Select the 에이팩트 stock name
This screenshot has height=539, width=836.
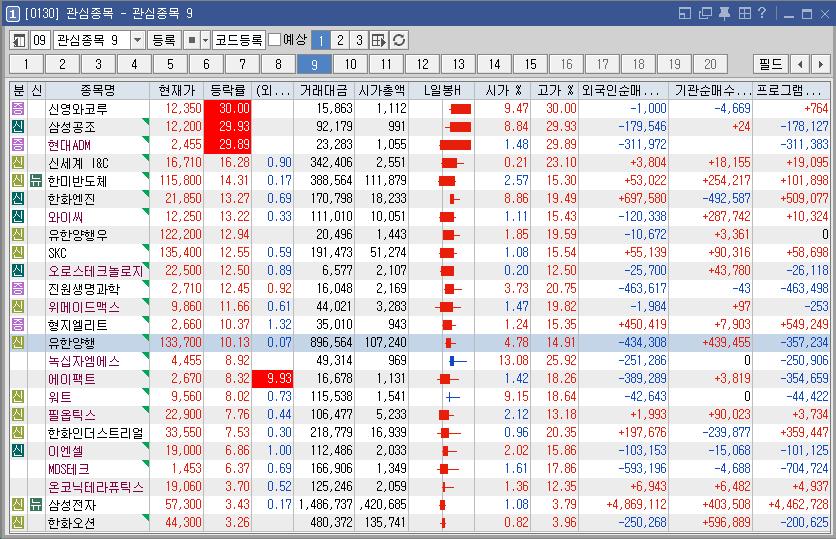coord(72,379)
